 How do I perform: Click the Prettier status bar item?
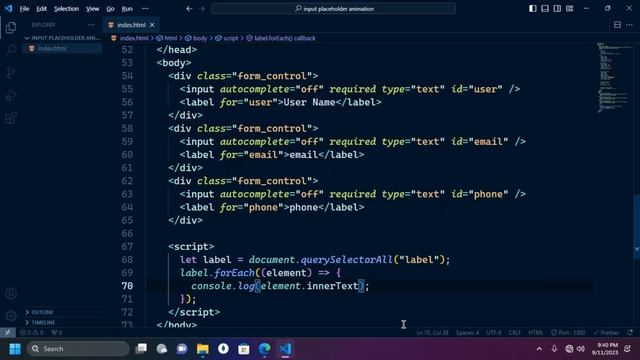coord(607,333)
